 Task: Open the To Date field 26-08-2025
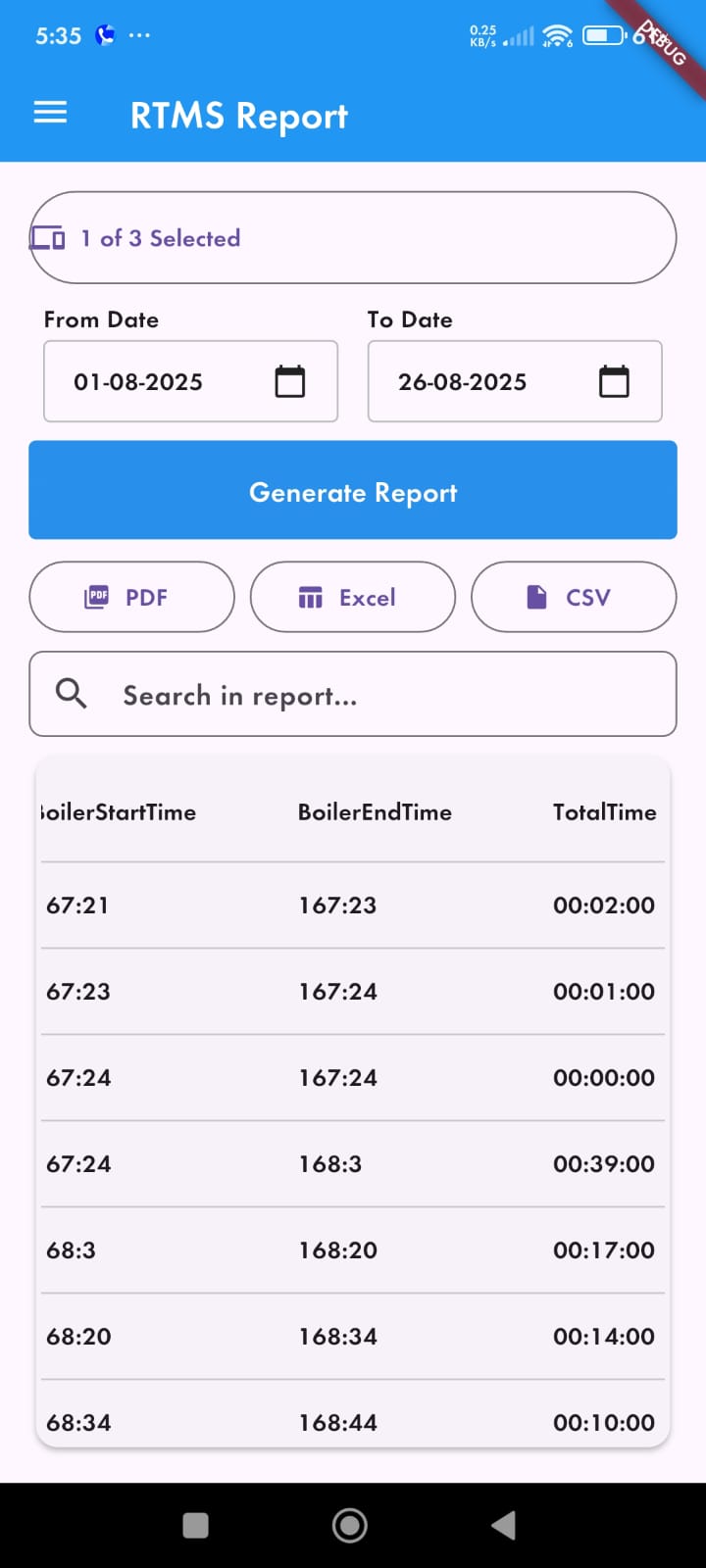point(480,381)
